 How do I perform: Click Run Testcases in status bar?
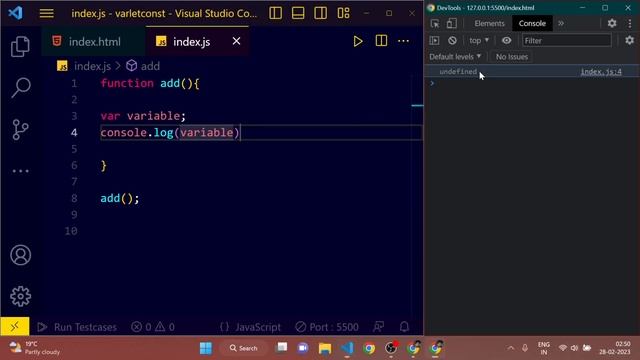(x=77, y=327)
